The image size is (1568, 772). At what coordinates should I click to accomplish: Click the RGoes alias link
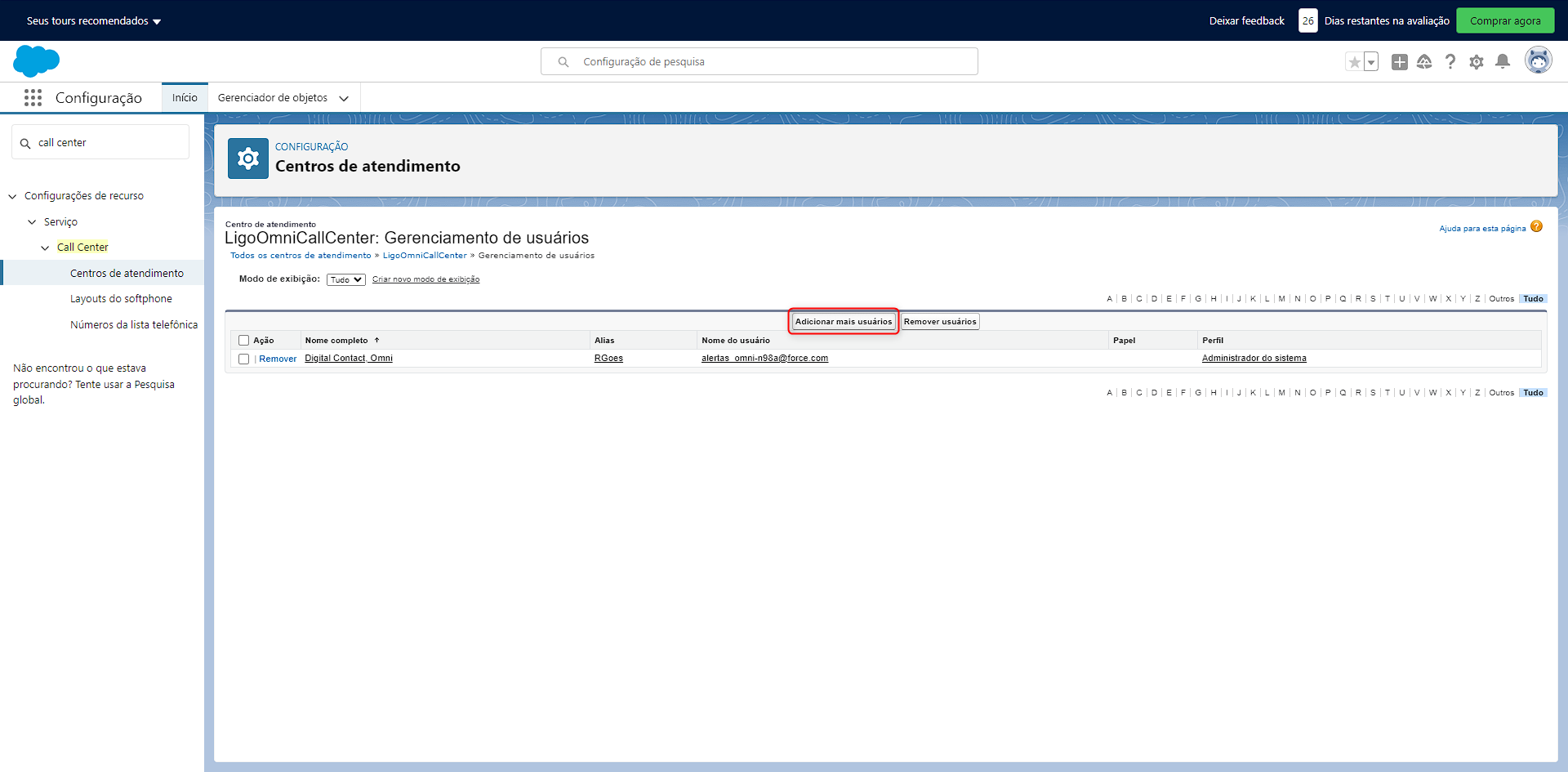point(608,359)
